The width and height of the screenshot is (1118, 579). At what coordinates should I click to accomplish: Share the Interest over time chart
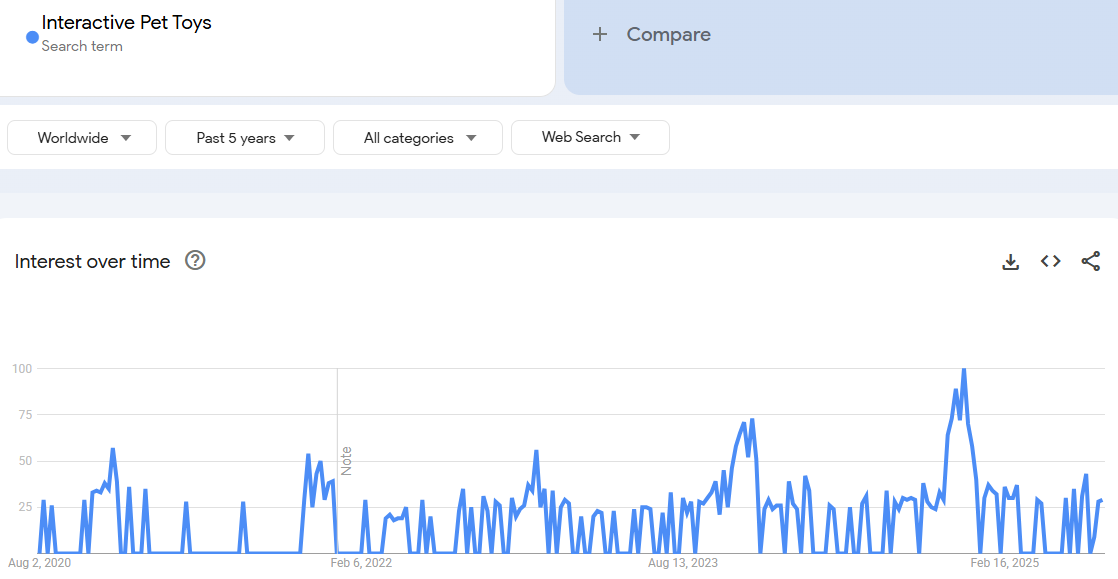coord(1090,262)
